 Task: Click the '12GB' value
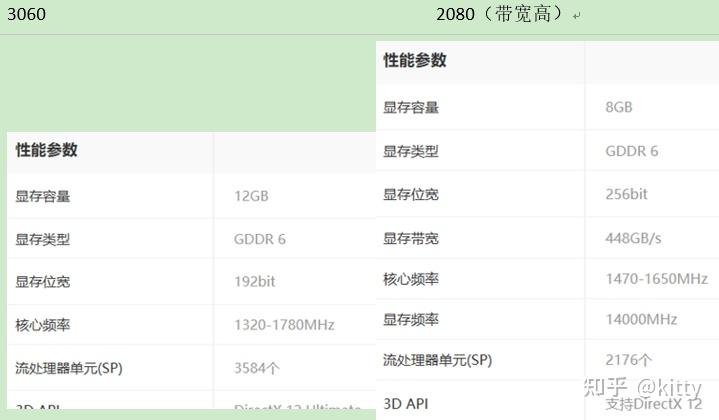[x=251, y=196]
